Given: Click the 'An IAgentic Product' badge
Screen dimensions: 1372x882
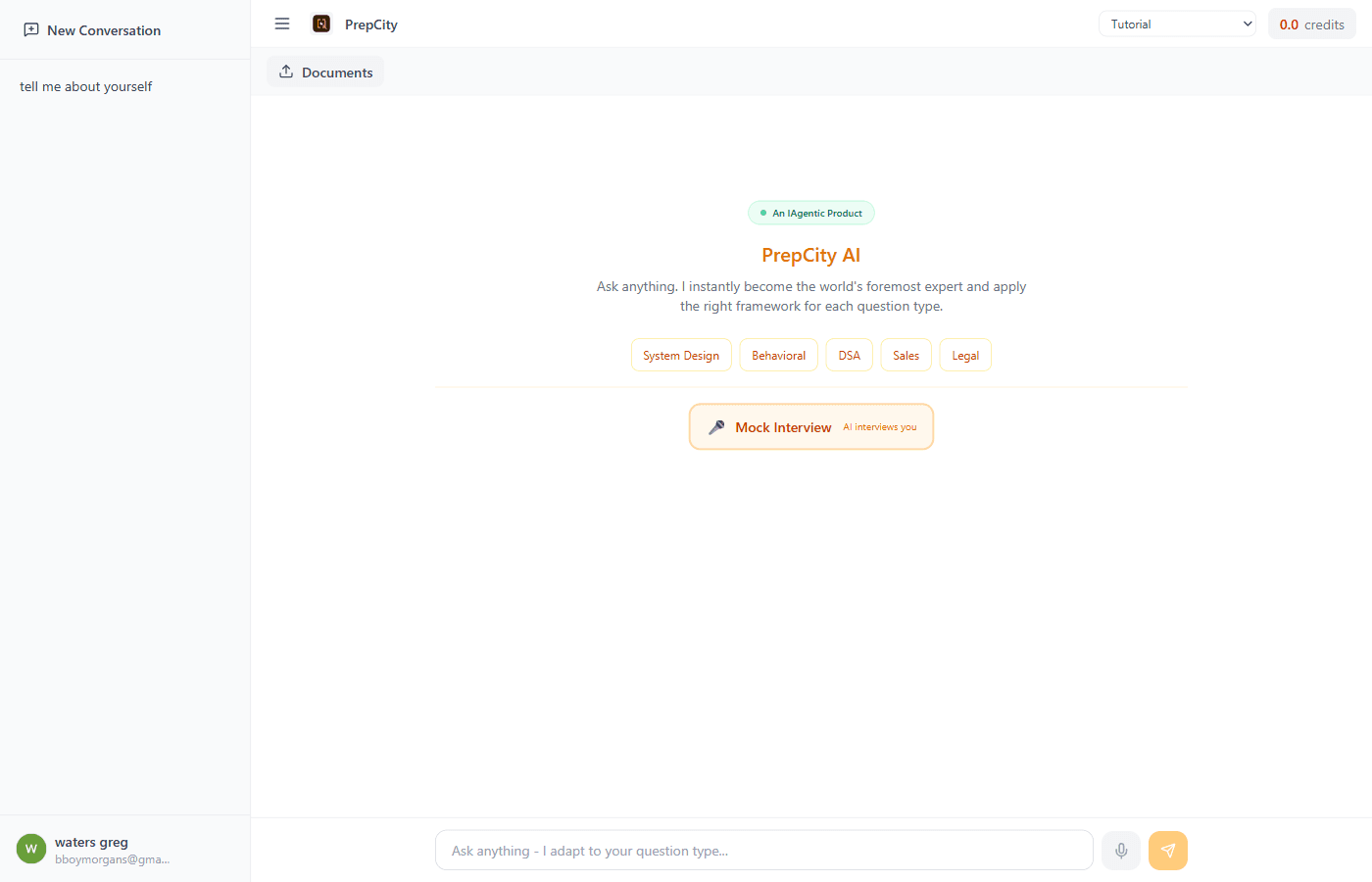Looking at the screenshot, I should coord(810,213).
